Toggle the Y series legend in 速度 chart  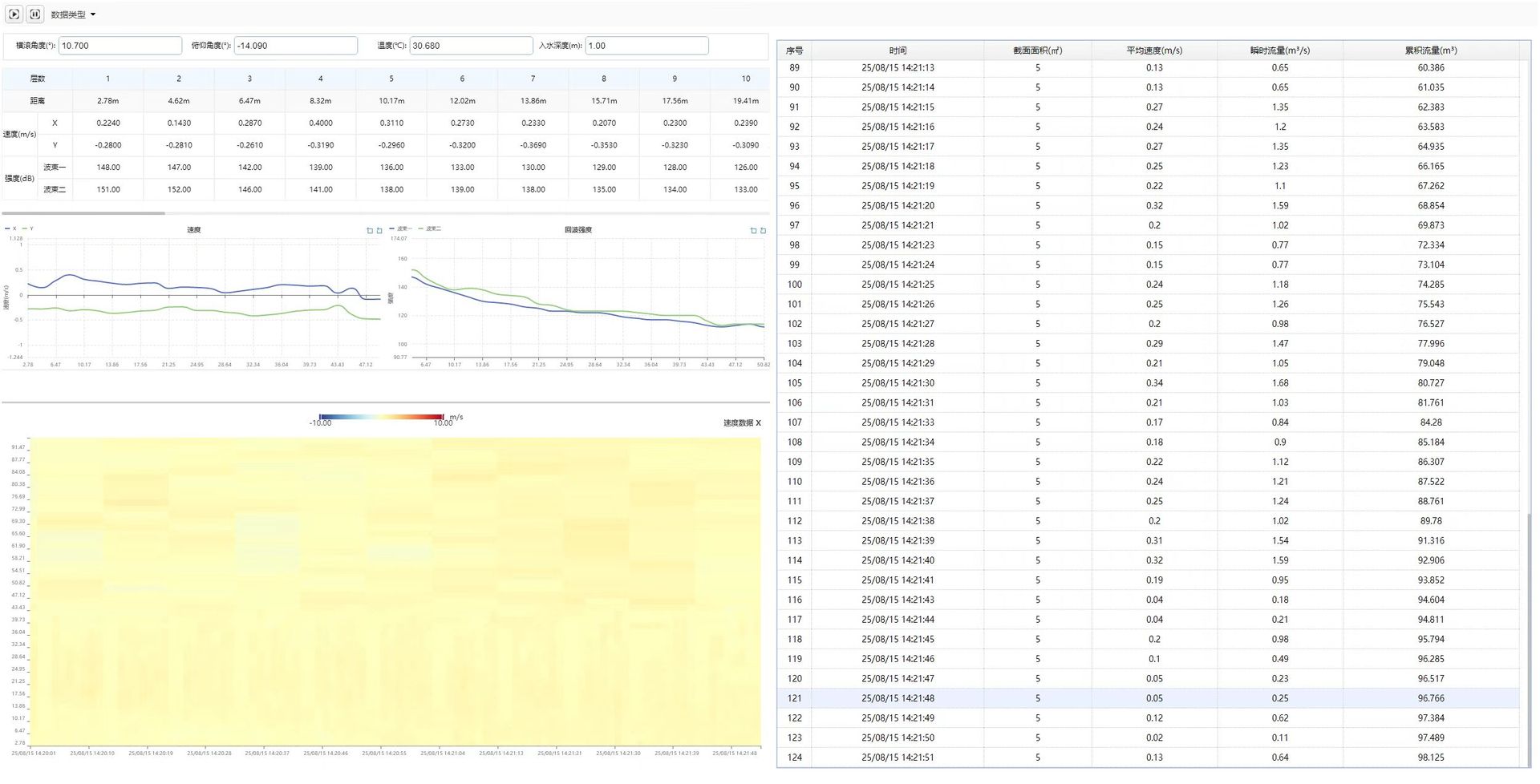(x=28, y=229)
